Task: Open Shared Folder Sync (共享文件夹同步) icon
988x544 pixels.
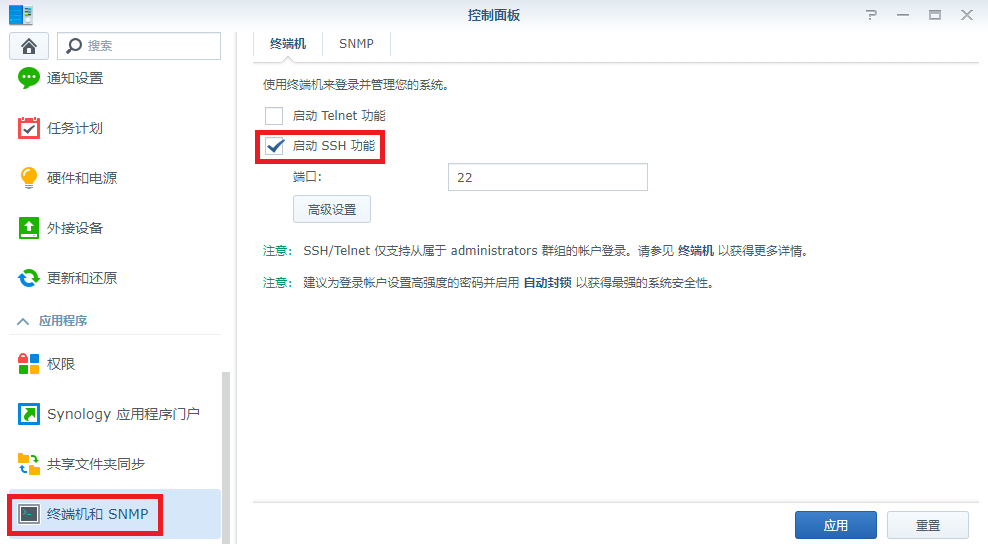Action: click(30, 464)
